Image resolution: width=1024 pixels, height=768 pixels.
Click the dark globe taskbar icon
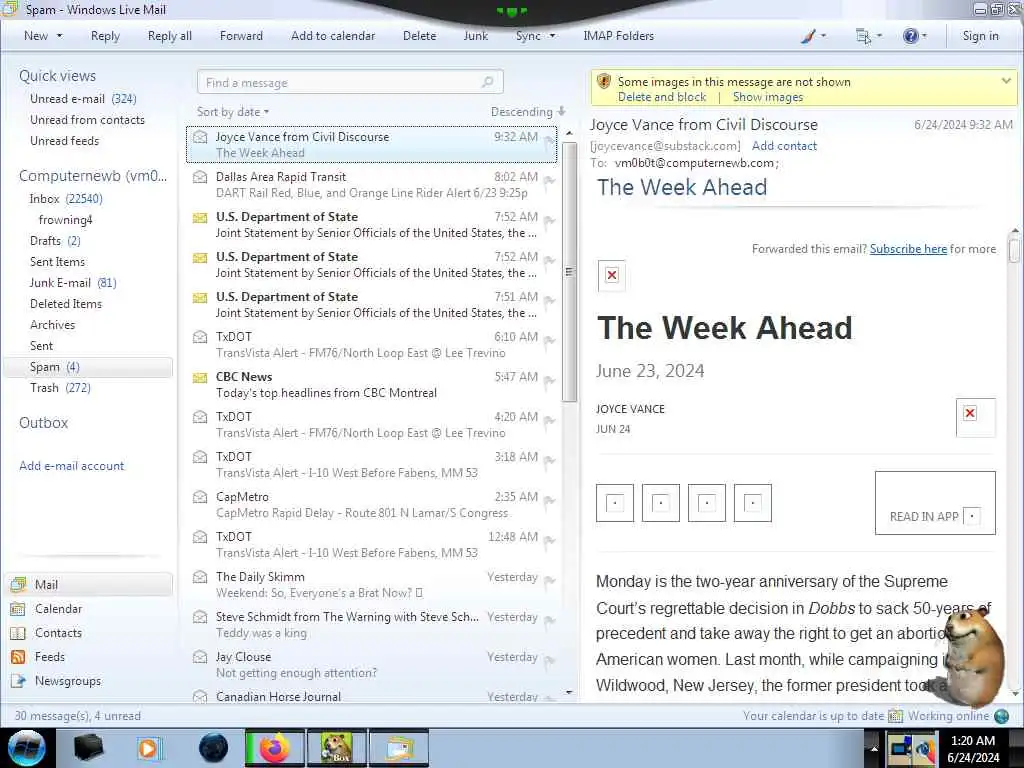tap(213, 748)
